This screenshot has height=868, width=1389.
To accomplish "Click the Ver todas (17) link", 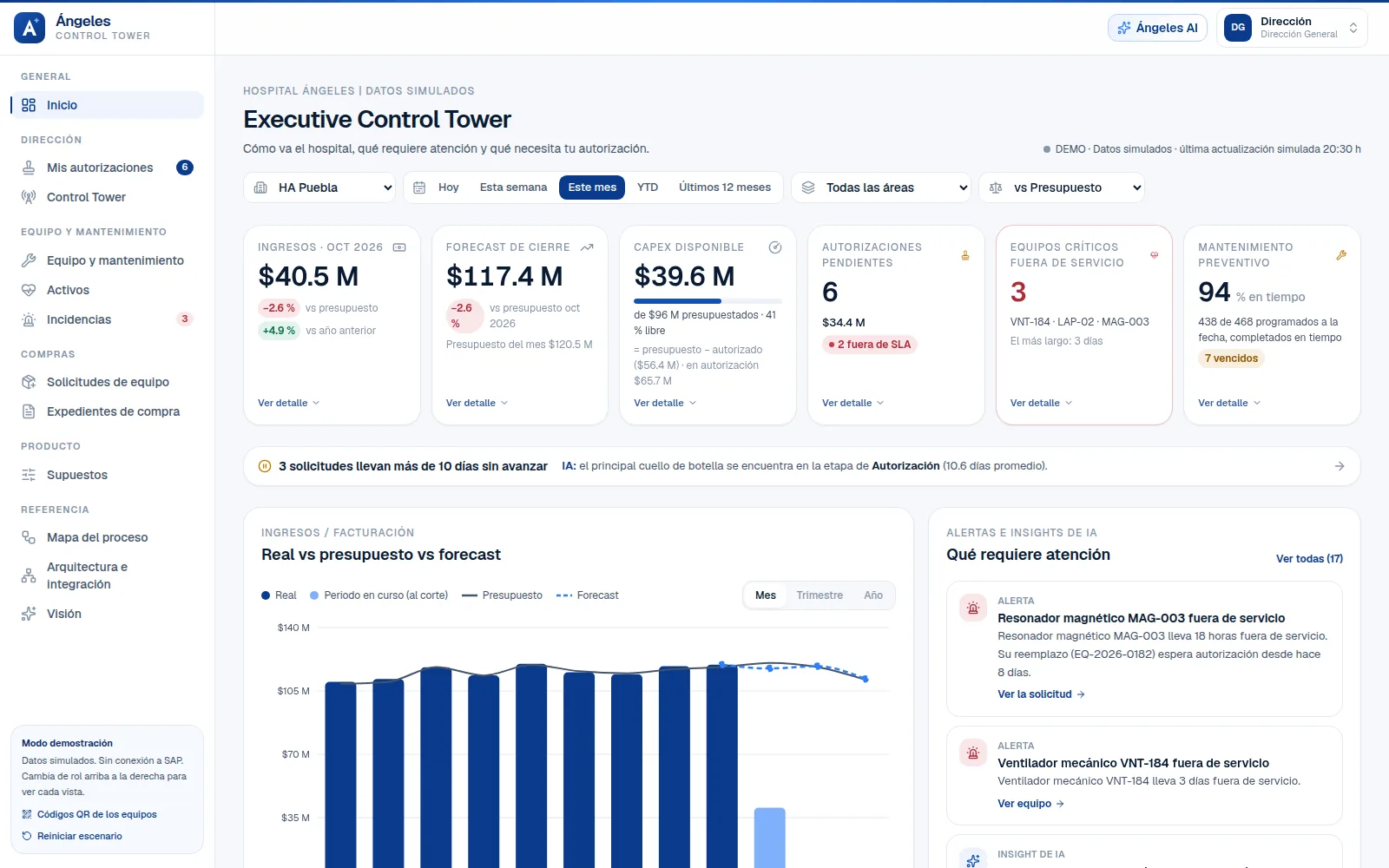I will [x=1309, y=558].
